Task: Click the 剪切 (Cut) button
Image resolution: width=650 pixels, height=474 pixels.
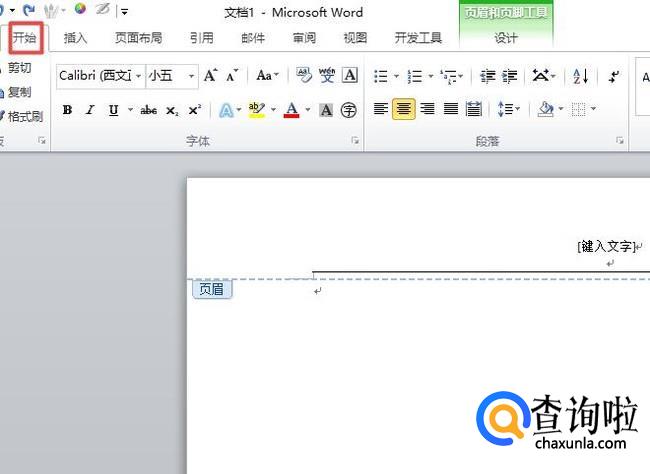Action: click(x=17, y=68)
